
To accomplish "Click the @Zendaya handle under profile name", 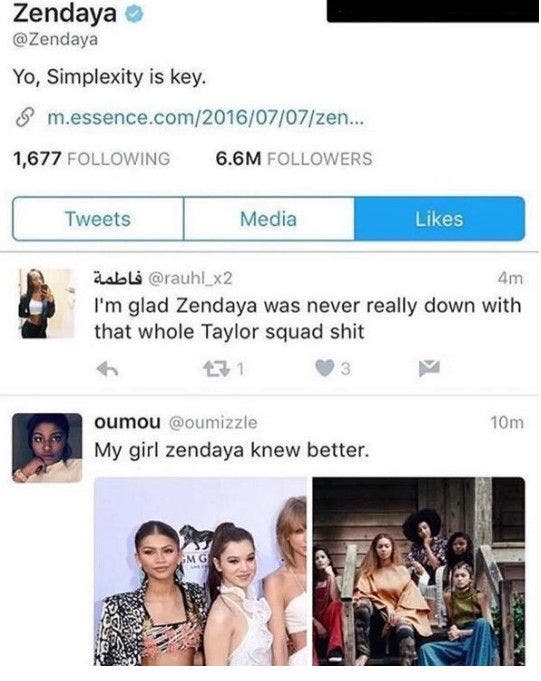I will (56, 40).
